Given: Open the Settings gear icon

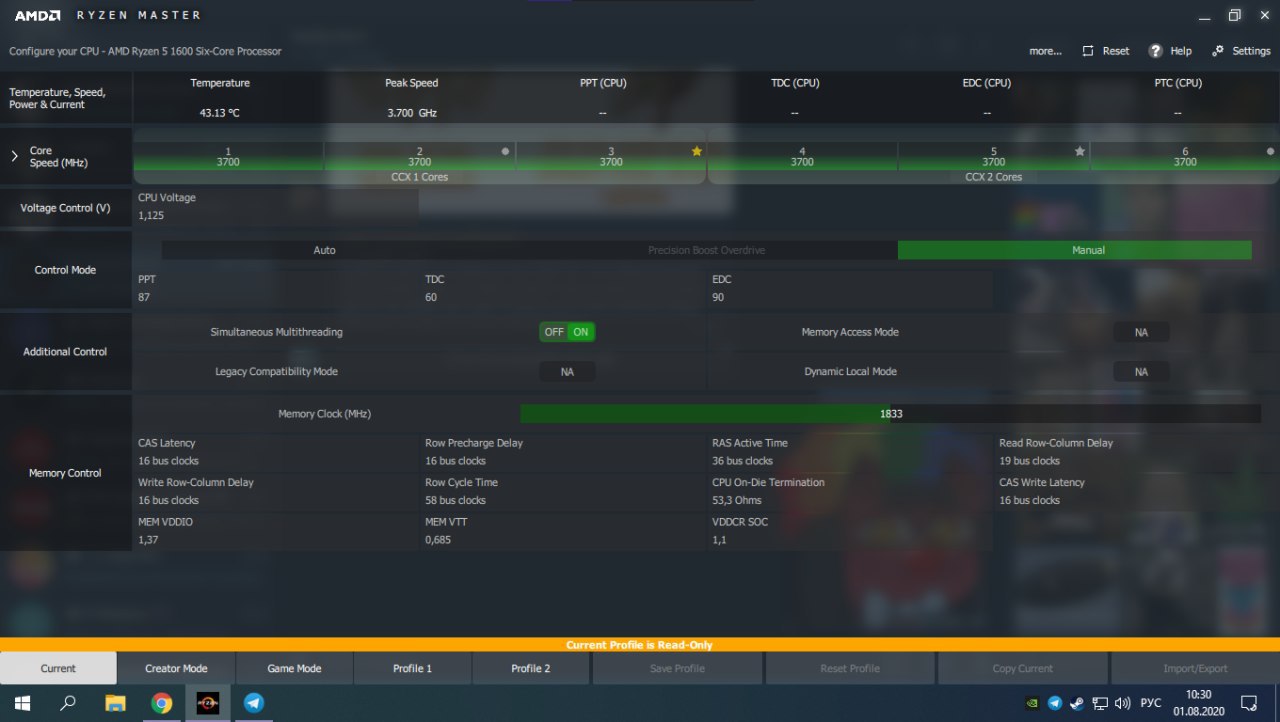Looking at the screenshot, I should click(x=1218, y=51).
